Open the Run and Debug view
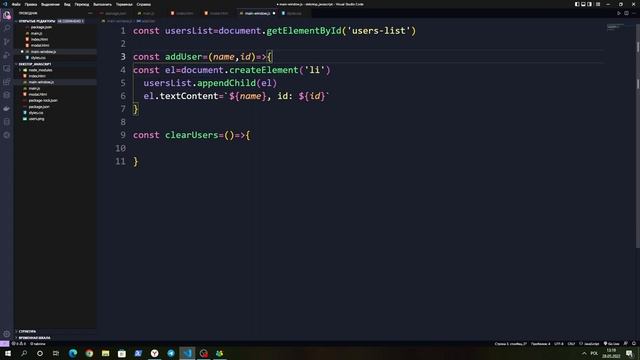This screenshot has width=640, height=360. click(x=7, y=55)
